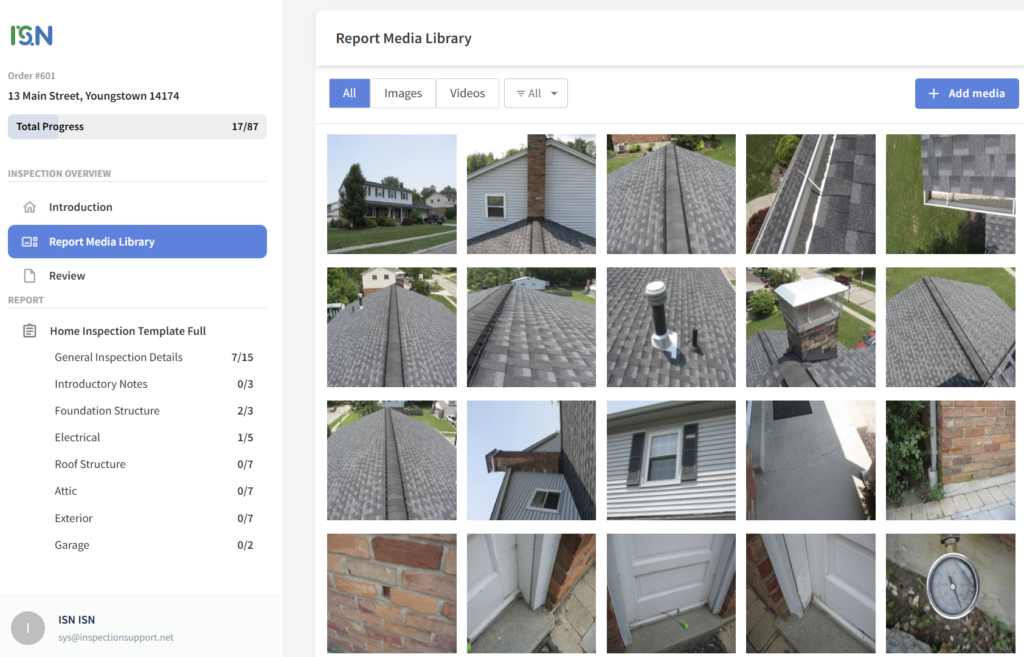
Task: Open the downspout by brick wall photo
Action: 950,460
